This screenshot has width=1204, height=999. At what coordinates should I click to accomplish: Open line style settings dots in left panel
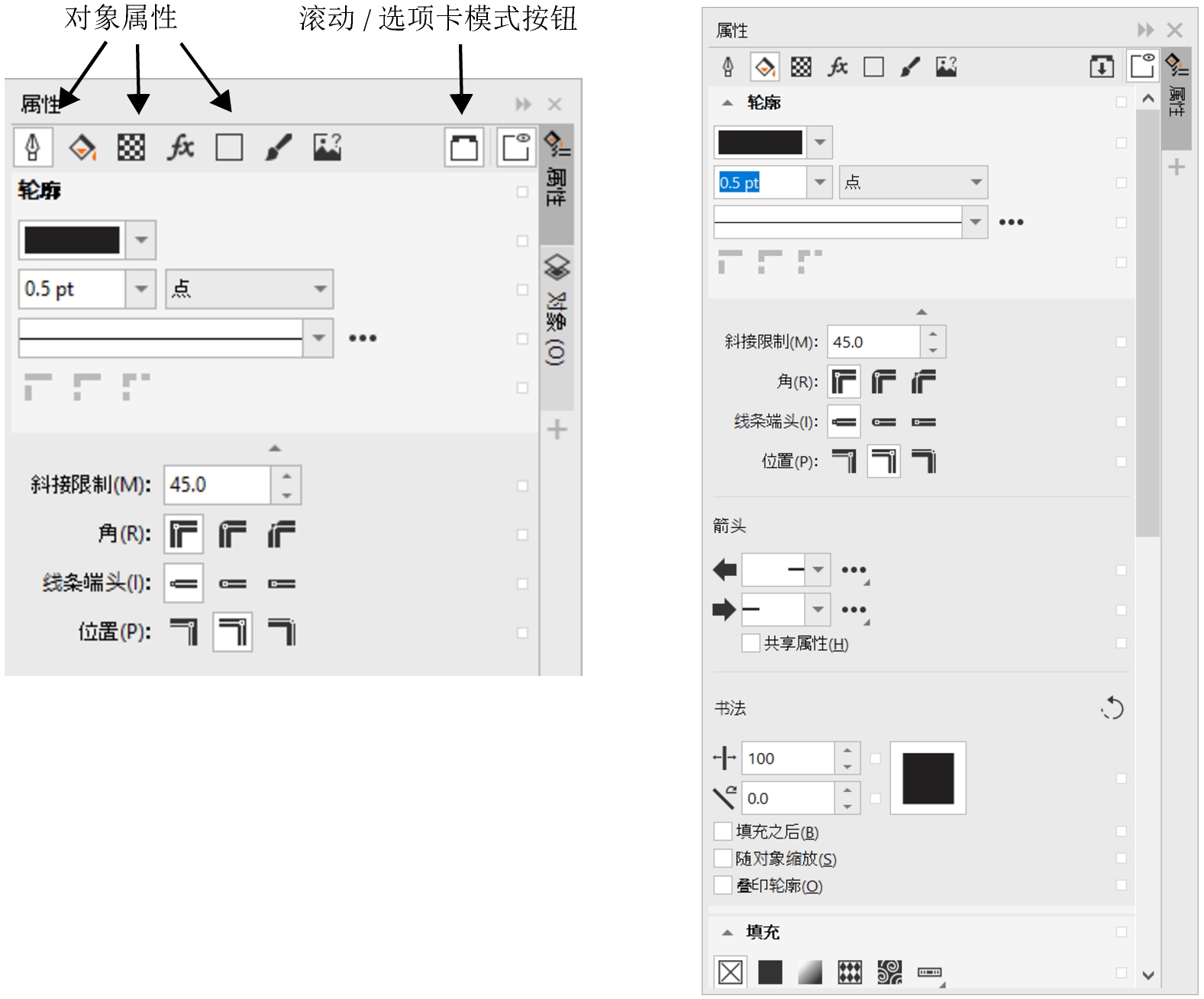pos(363,338)
